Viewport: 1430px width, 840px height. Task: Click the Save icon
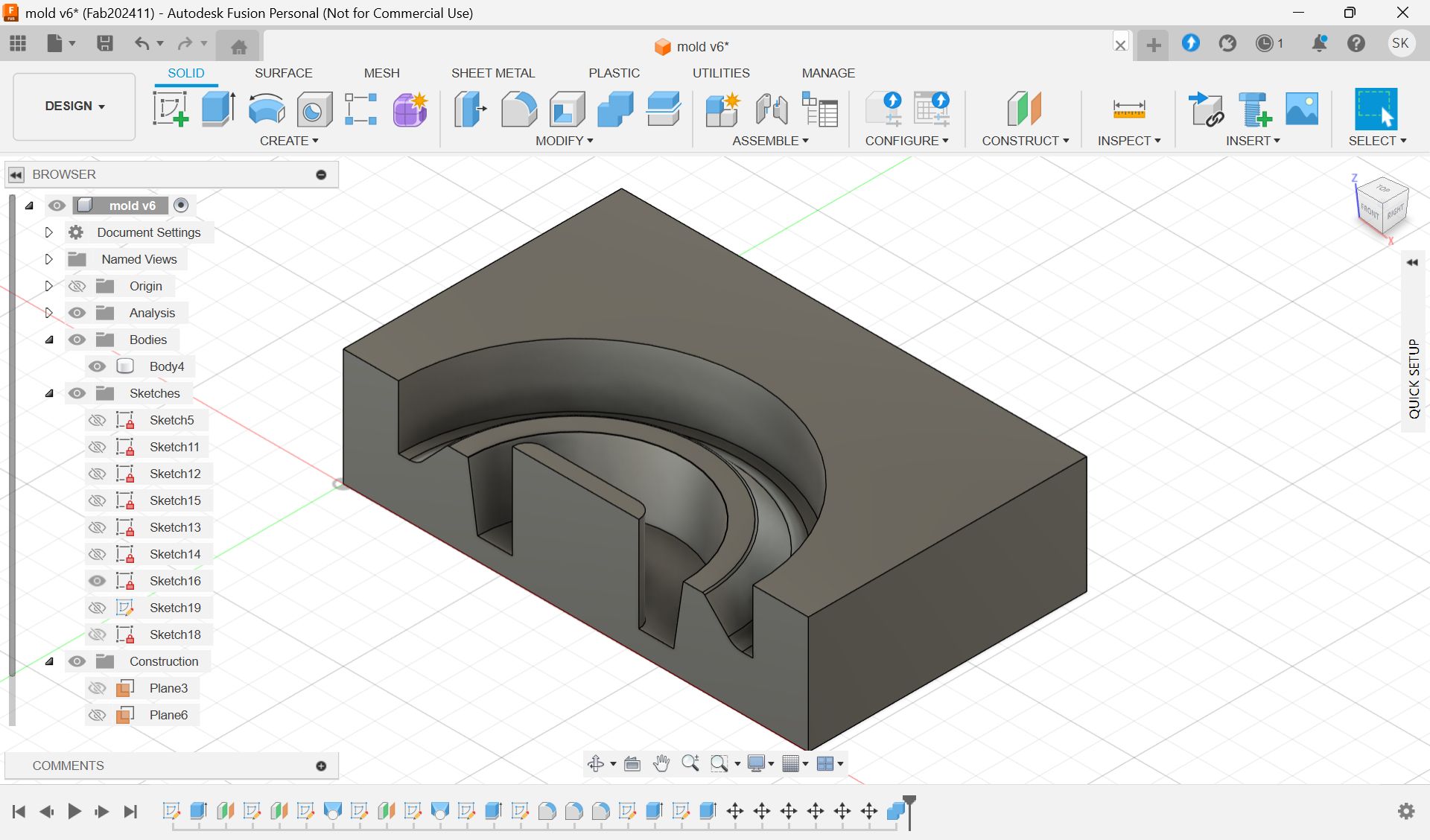(105, 43)
